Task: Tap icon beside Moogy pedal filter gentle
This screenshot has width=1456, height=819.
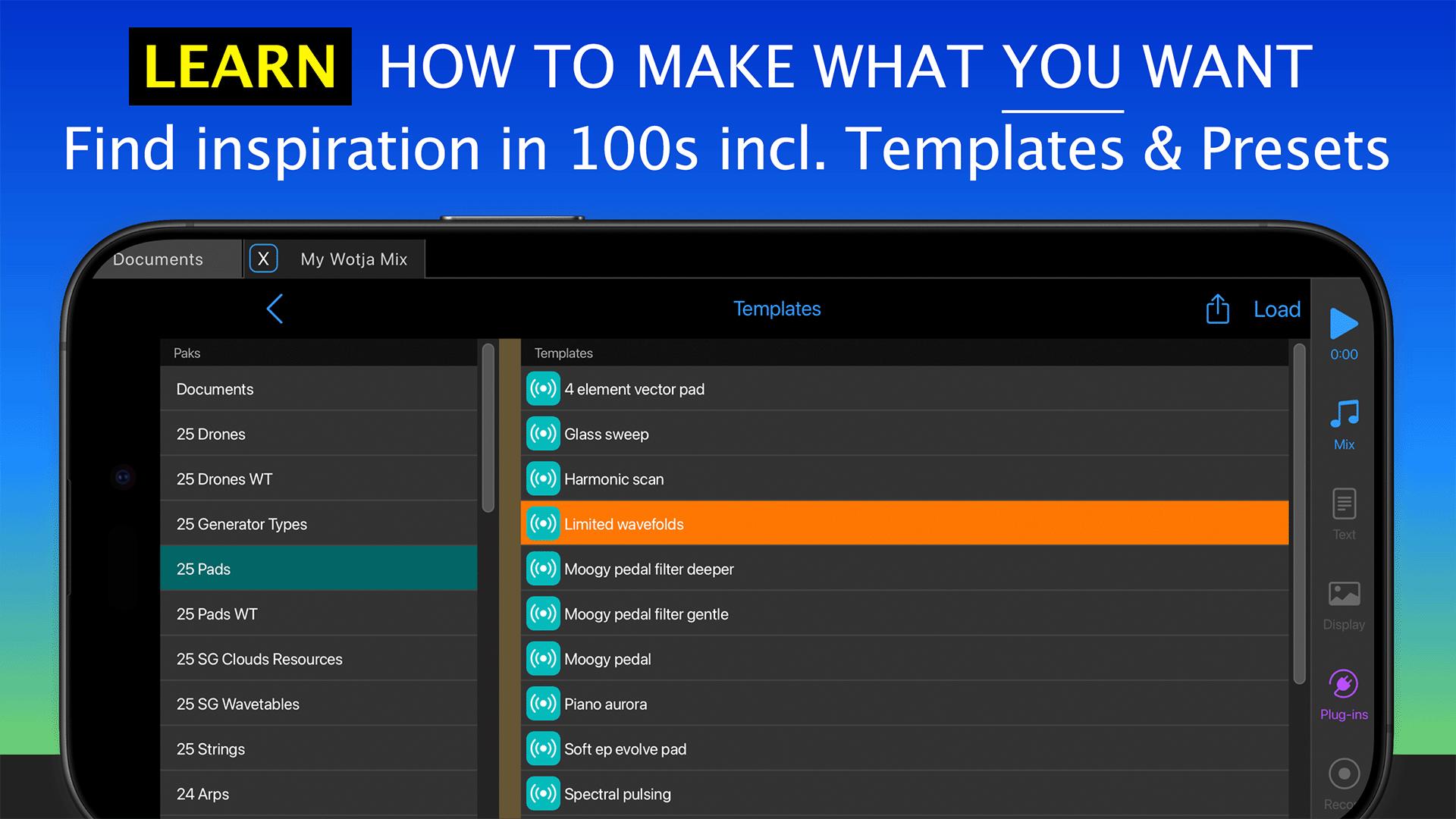Action: pos(543,613)
